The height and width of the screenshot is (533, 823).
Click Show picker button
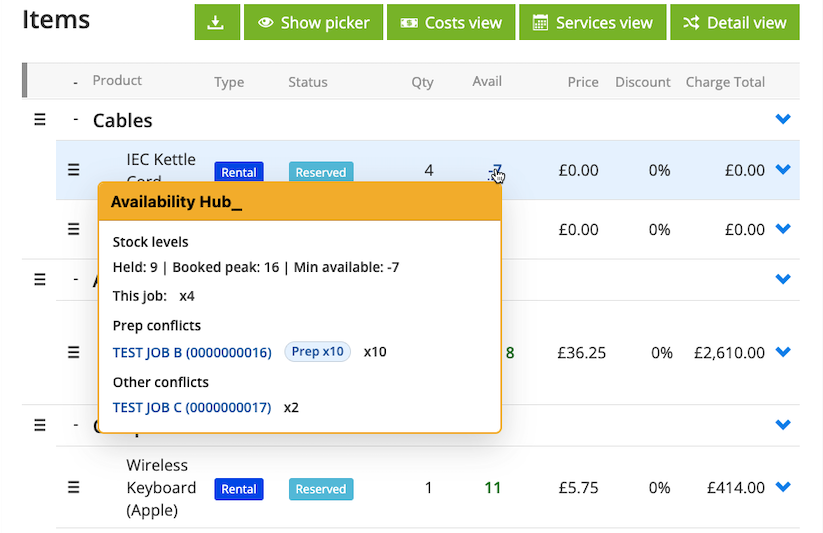(313, 22)
